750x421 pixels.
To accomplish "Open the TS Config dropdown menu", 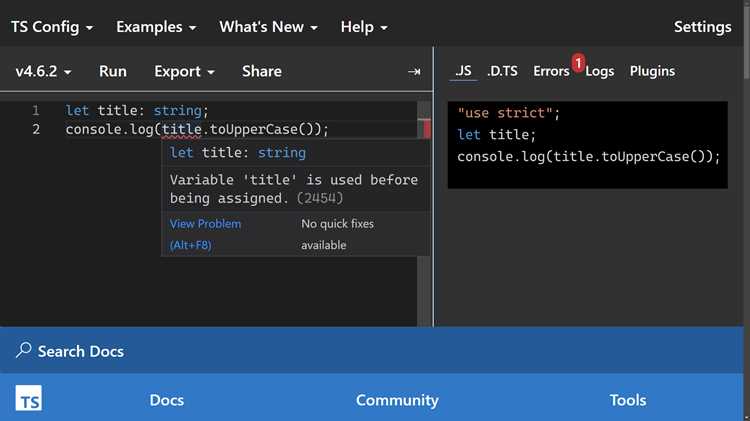I will click(52, 27).
